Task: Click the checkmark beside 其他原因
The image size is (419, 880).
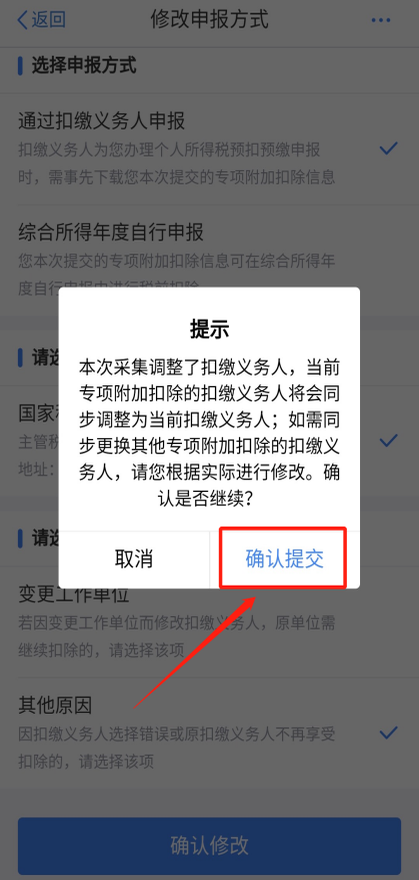Action: 388,732
